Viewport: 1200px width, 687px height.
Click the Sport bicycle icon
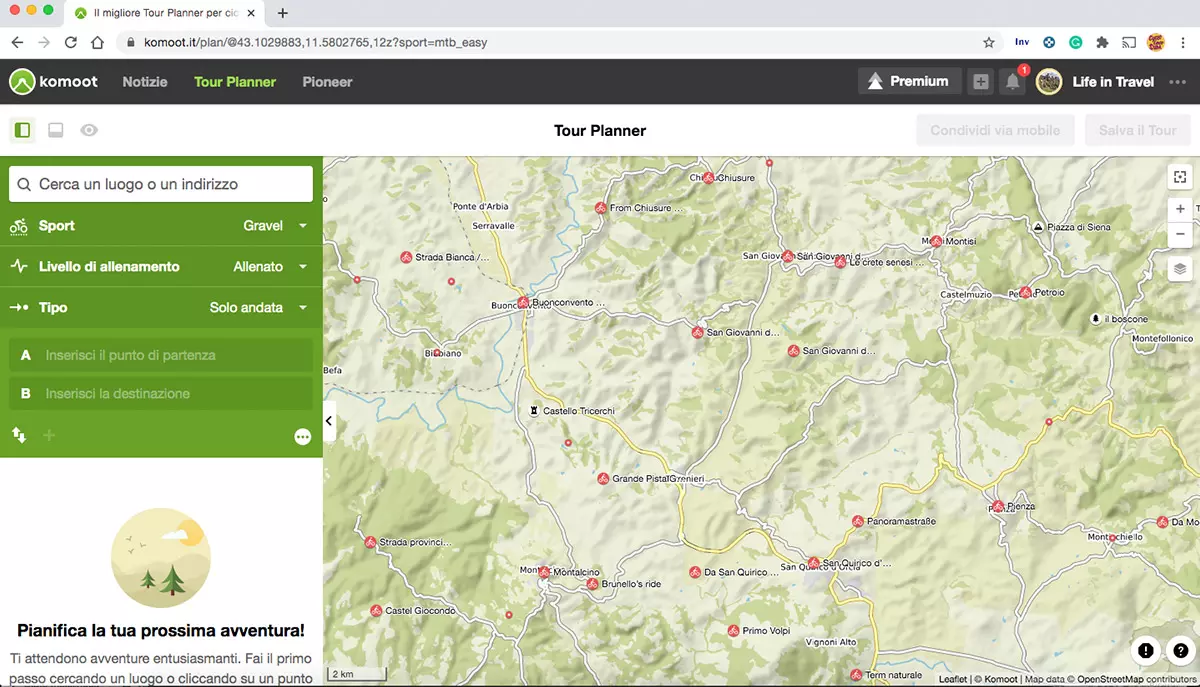tap(18, 226)
